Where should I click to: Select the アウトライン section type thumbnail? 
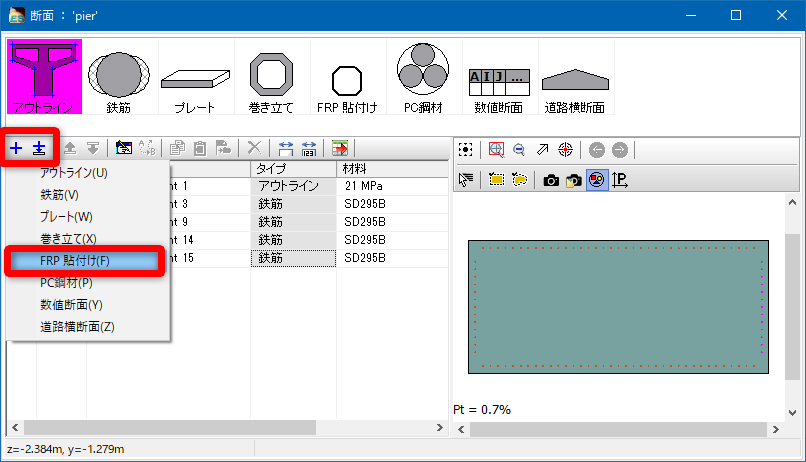pyautogui.click(x=44, y=77)
